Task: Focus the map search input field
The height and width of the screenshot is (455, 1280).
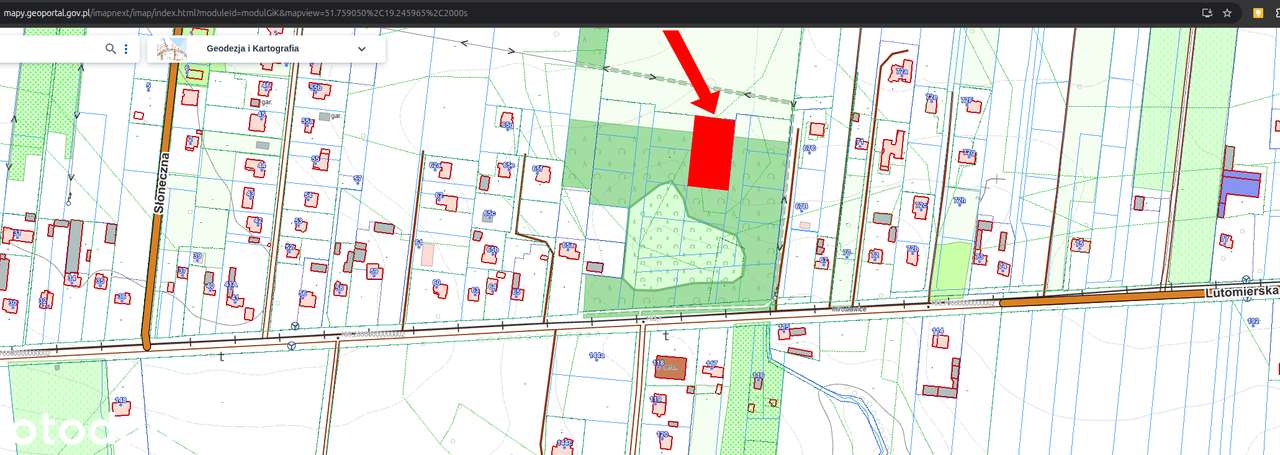Action: pos(50,48)
